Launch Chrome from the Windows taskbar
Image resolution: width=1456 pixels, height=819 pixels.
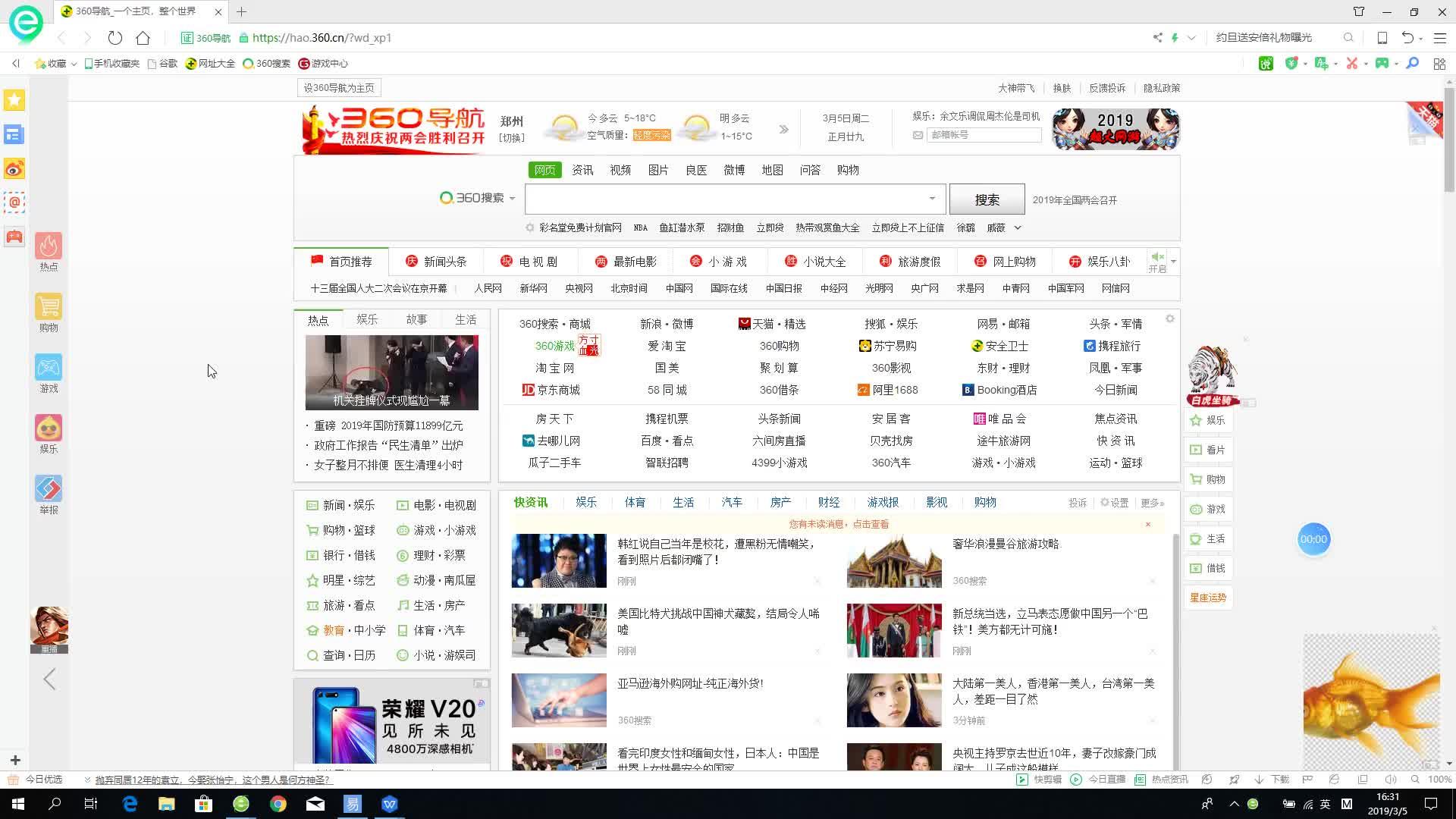click(x=278, y=804)
